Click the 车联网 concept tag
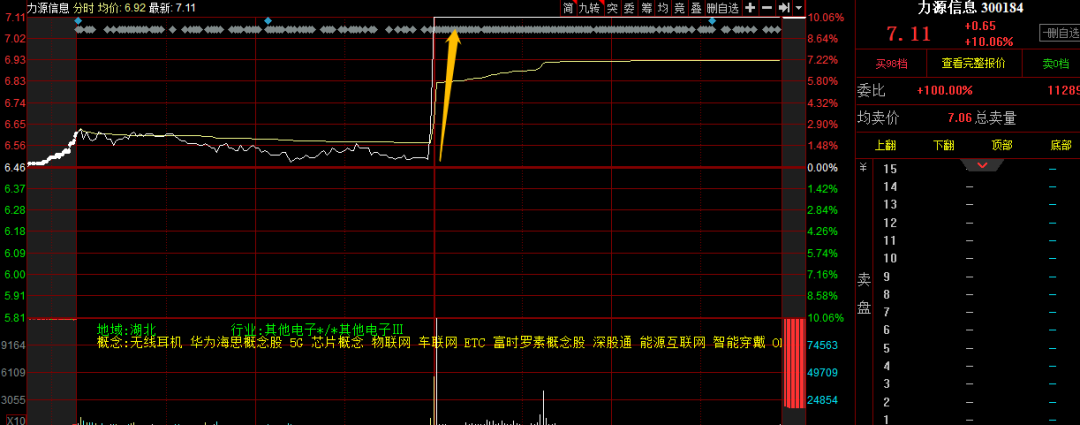 tap(438, 342)
